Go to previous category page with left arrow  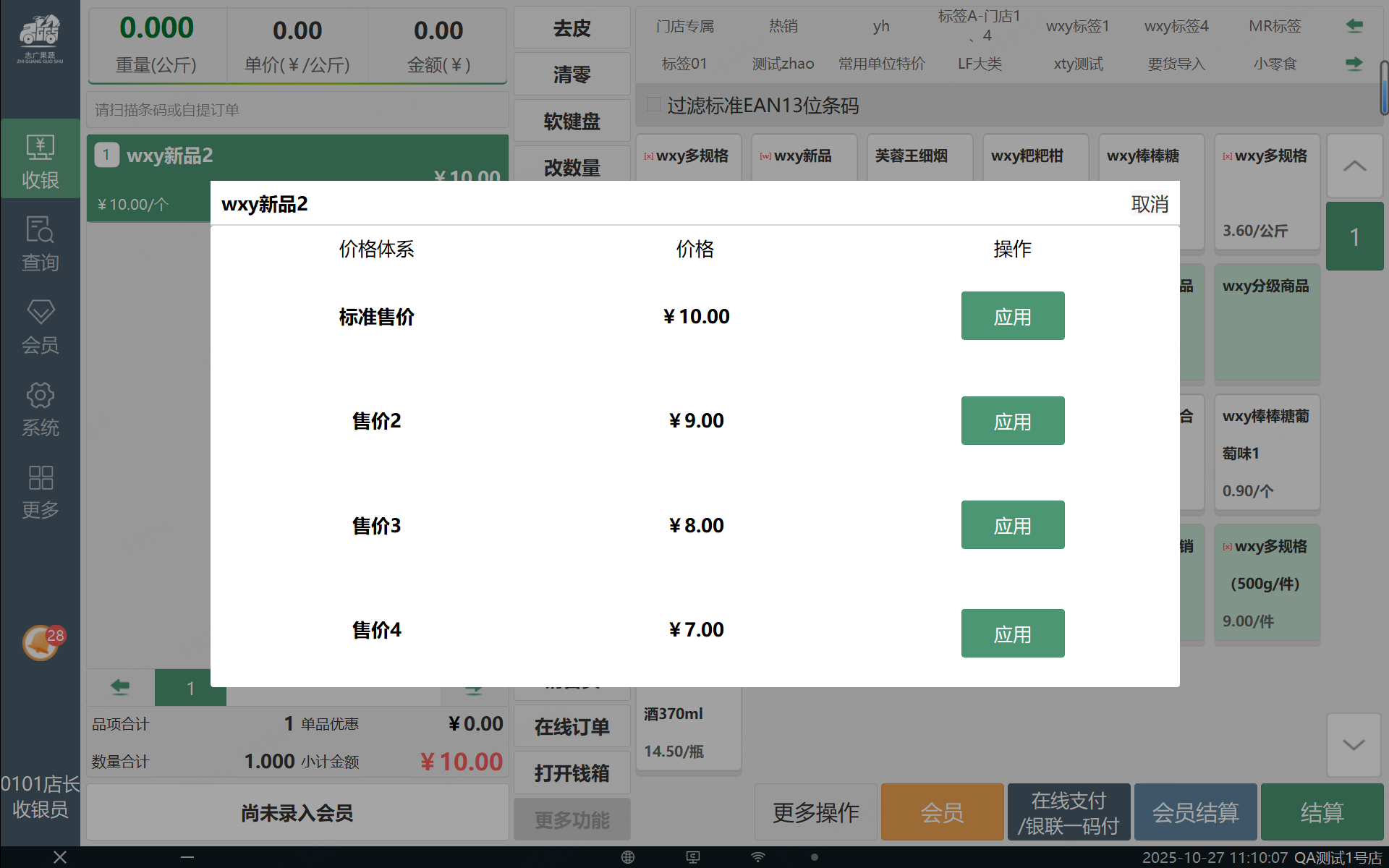tap(1354, 26)
